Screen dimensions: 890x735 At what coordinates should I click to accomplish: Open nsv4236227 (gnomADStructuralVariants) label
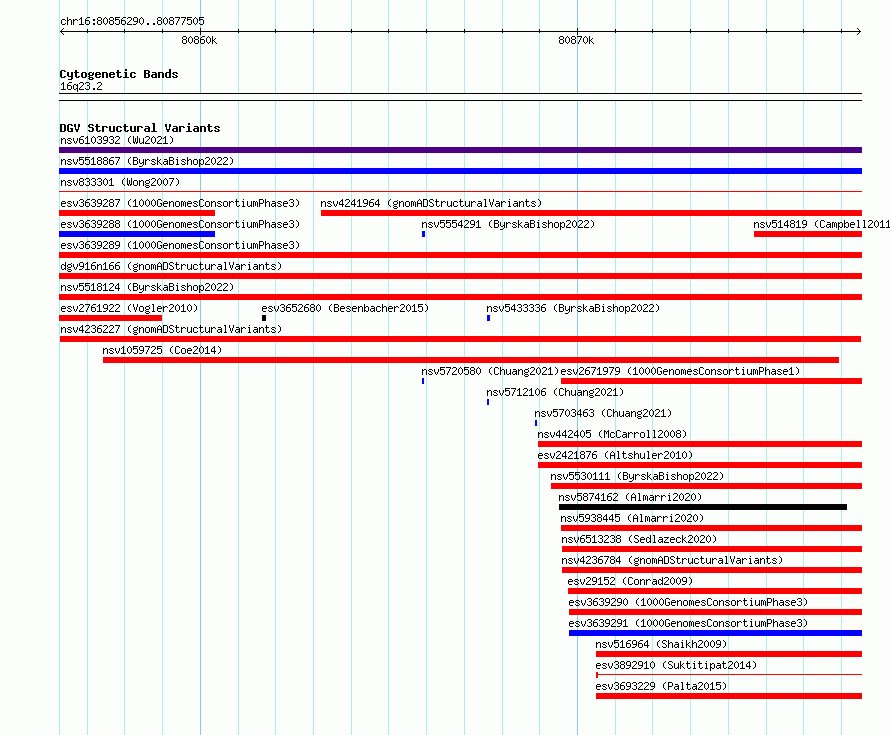coord(171,329)
